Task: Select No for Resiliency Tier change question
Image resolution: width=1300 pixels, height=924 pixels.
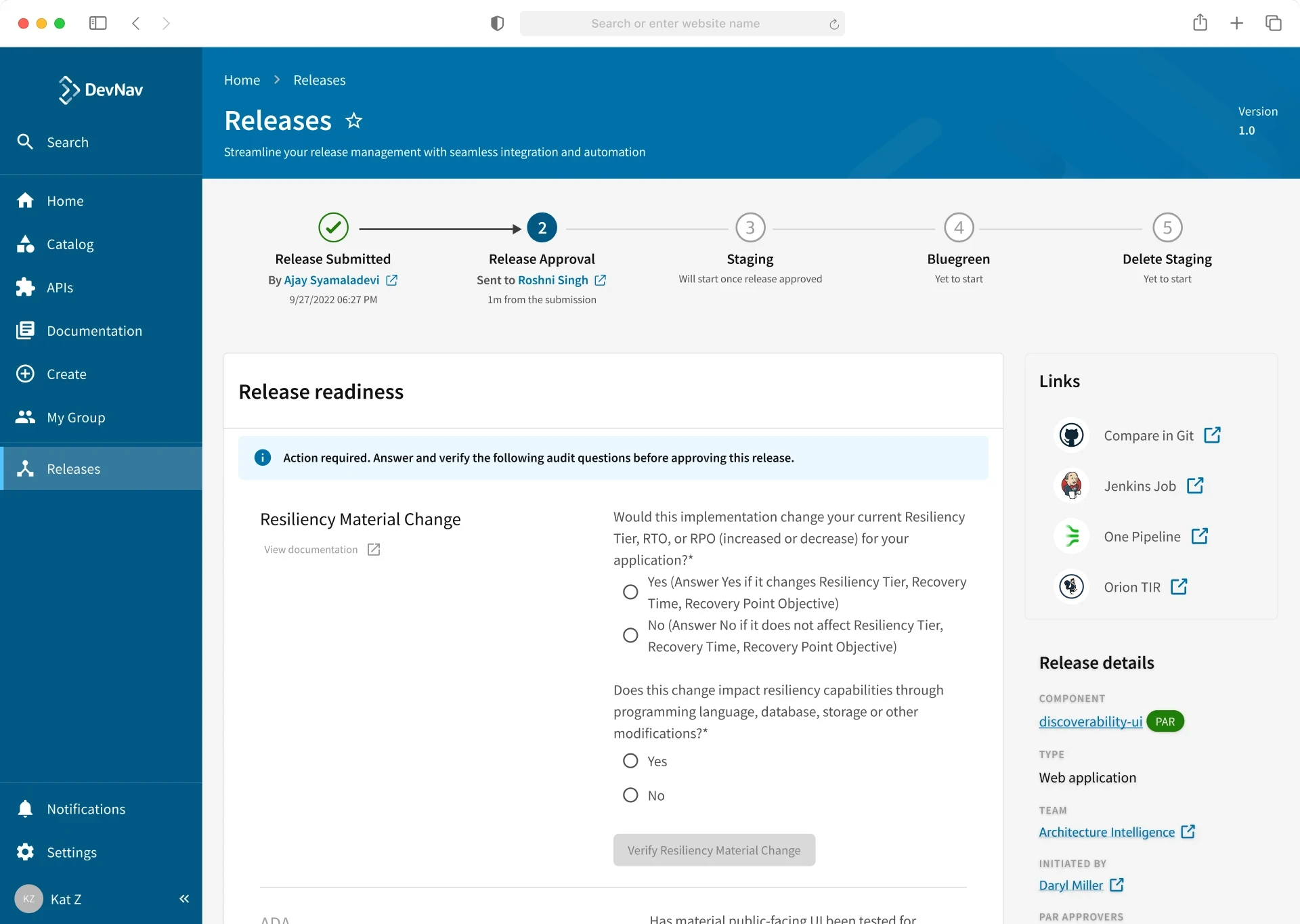Action: (630, 636)
